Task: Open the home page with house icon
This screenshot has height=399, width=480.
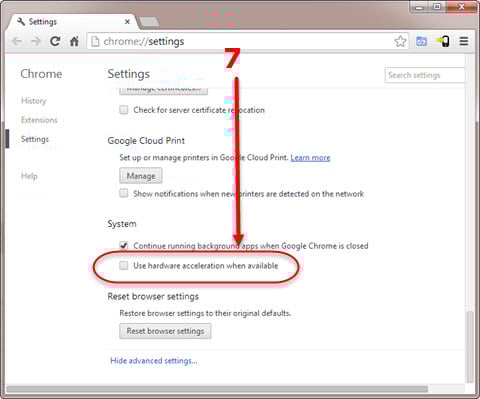Action: tap(74, 41)
